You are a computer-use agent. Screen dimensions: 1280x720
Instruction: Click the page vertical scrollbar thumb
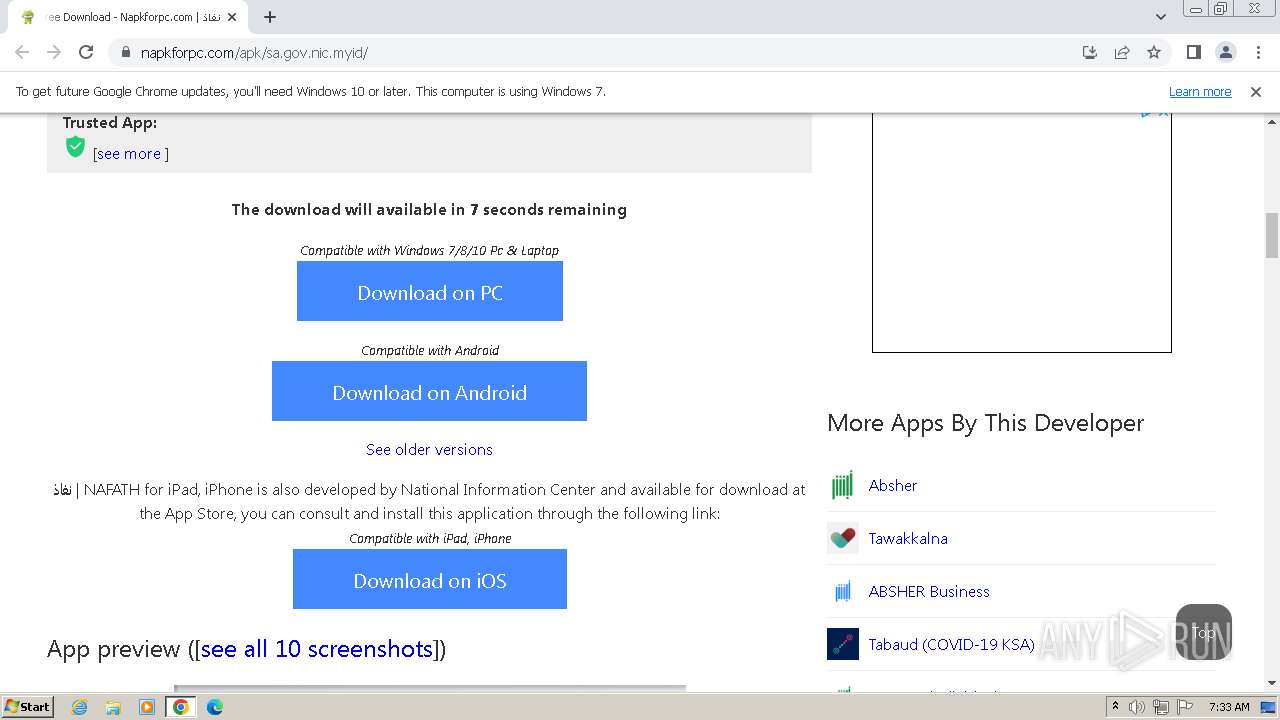(1272, 235)
